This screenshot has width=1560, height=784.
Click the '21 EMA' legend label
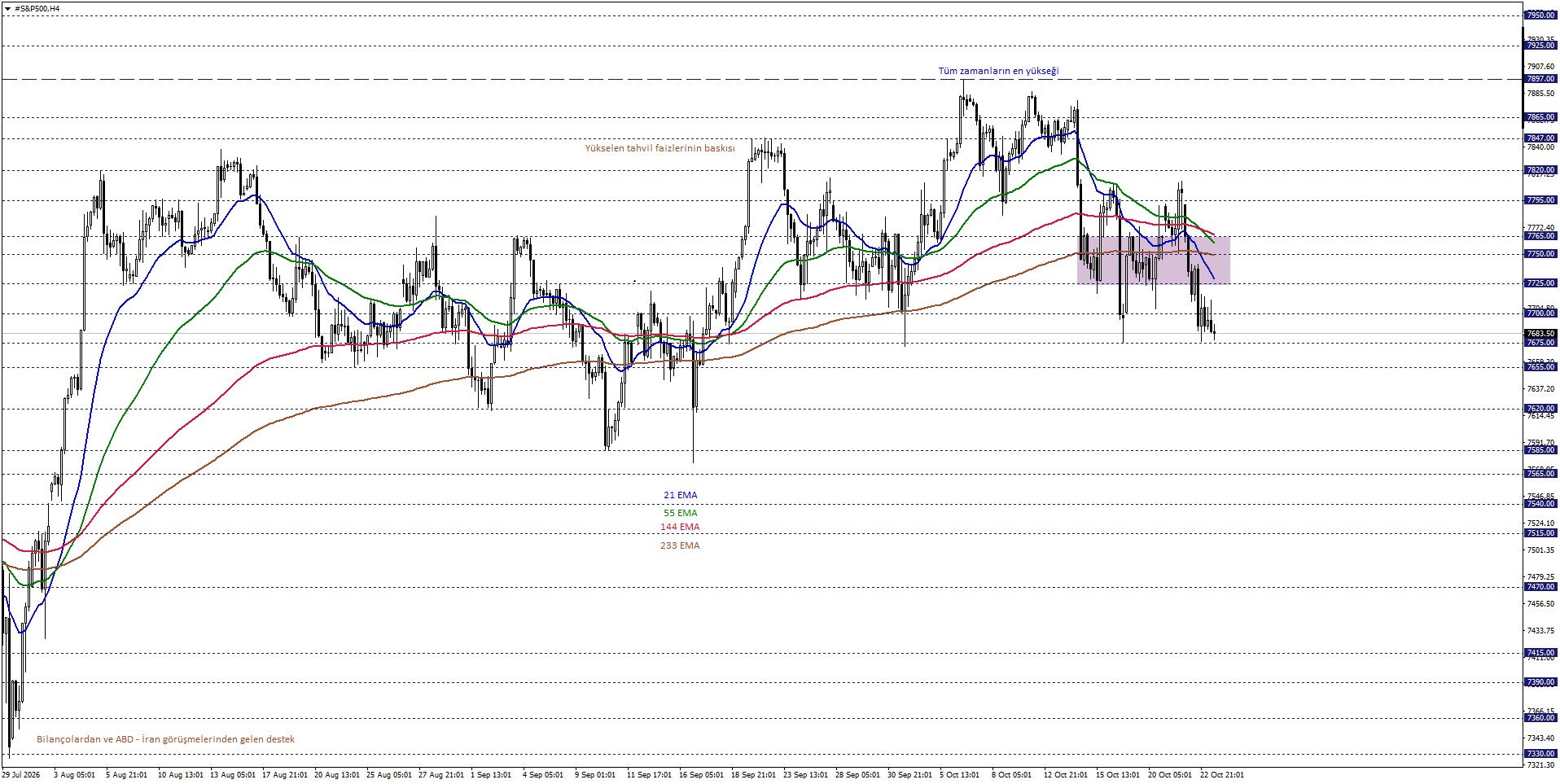680,495
